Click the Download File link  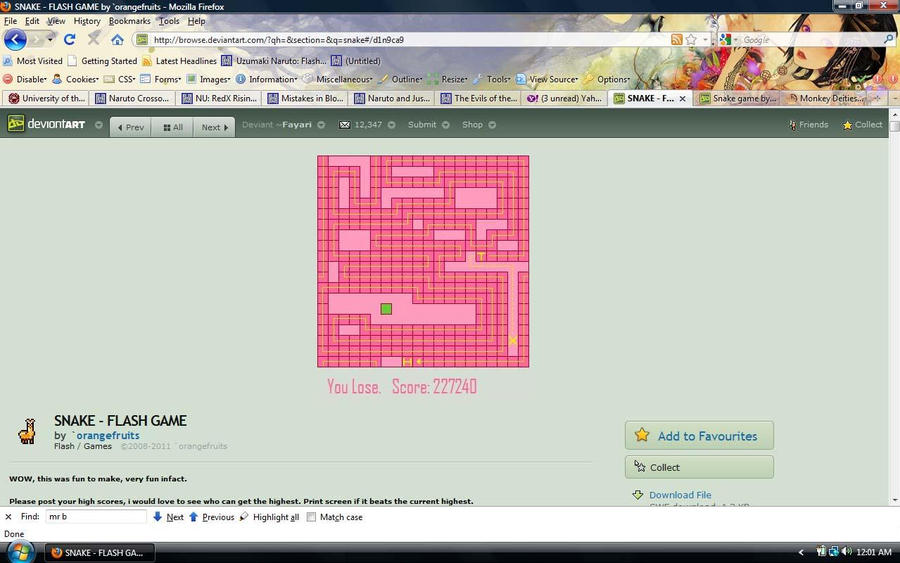pyautogui.click(x=680, y=495)
